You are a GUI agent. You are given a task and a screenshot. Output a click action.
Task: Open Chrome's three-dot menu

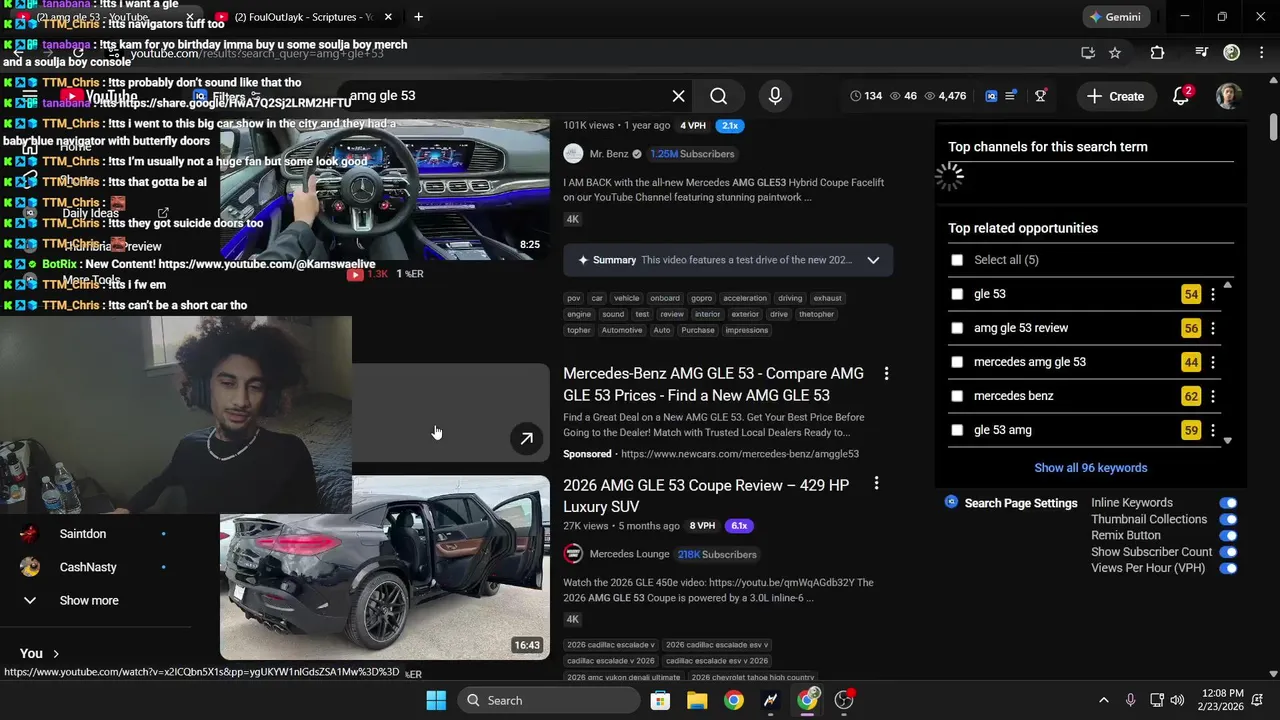pyautogui.click(x=1261, y=53)
